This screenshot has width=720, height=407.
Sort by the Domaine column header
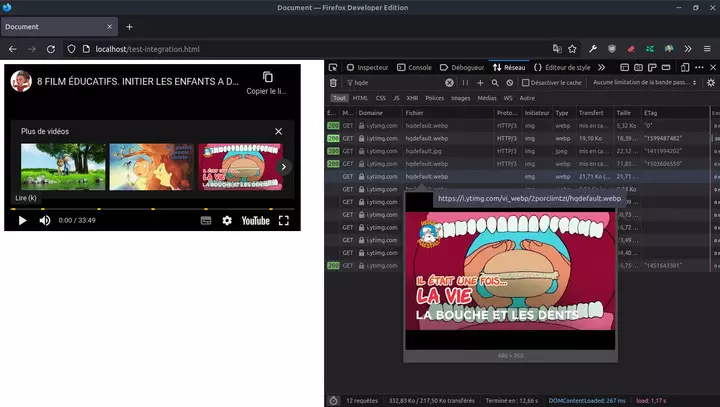[379, 113]
